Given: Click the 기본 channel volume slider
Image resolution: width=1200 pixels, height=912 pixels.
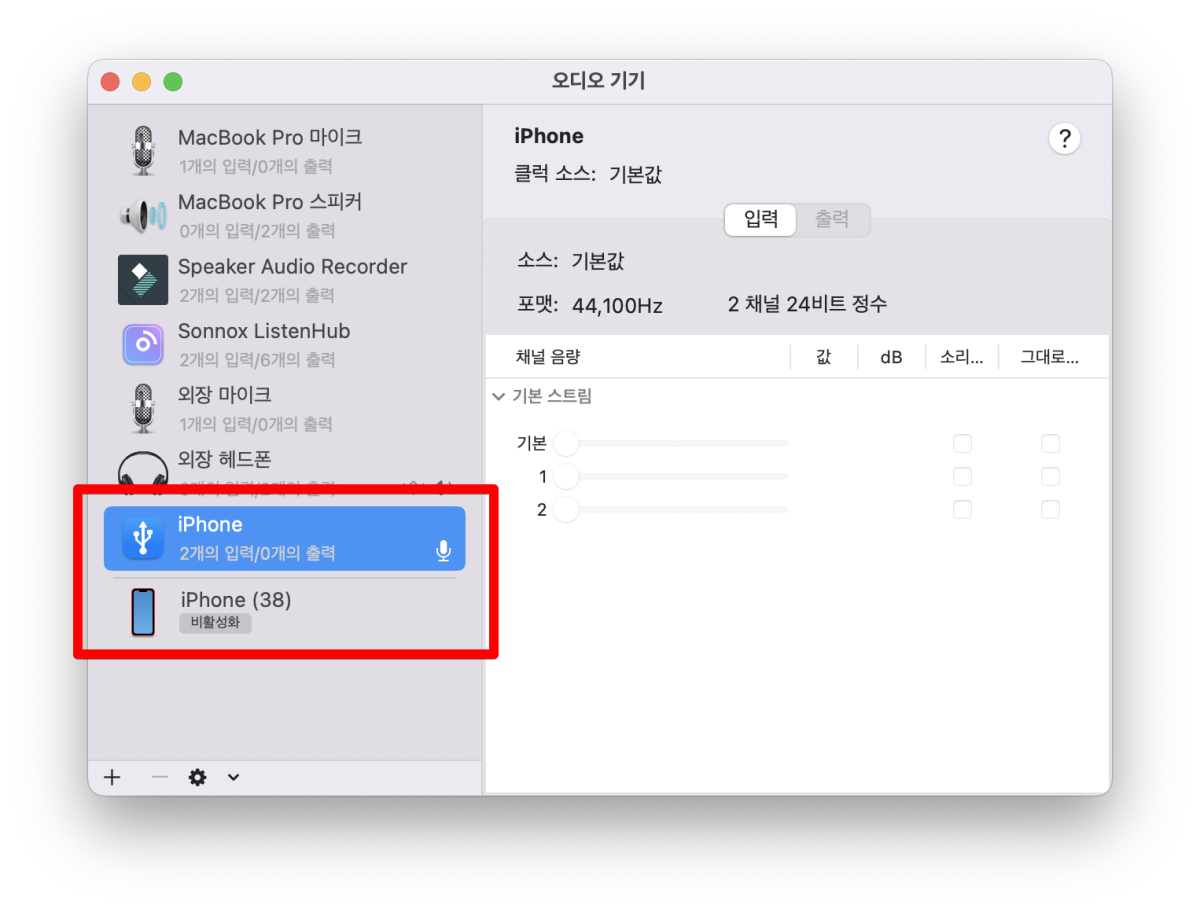Looking at the screenshot, I should 670,443.
